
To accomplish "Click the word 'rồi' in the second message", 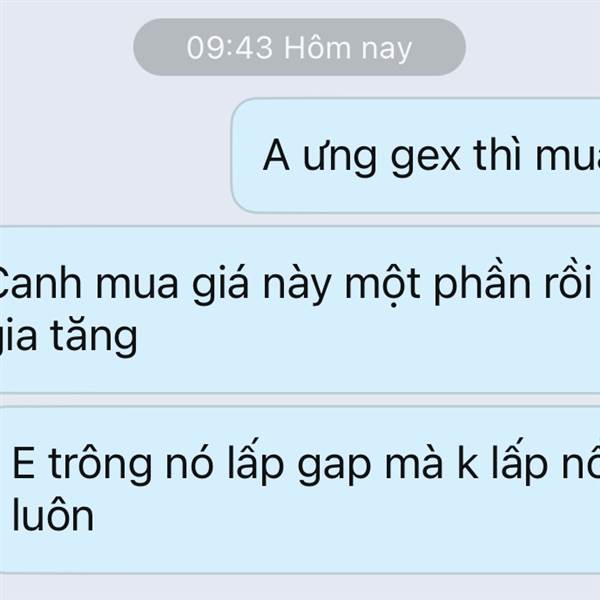I will pyautogui.click(x=568, y=281).
